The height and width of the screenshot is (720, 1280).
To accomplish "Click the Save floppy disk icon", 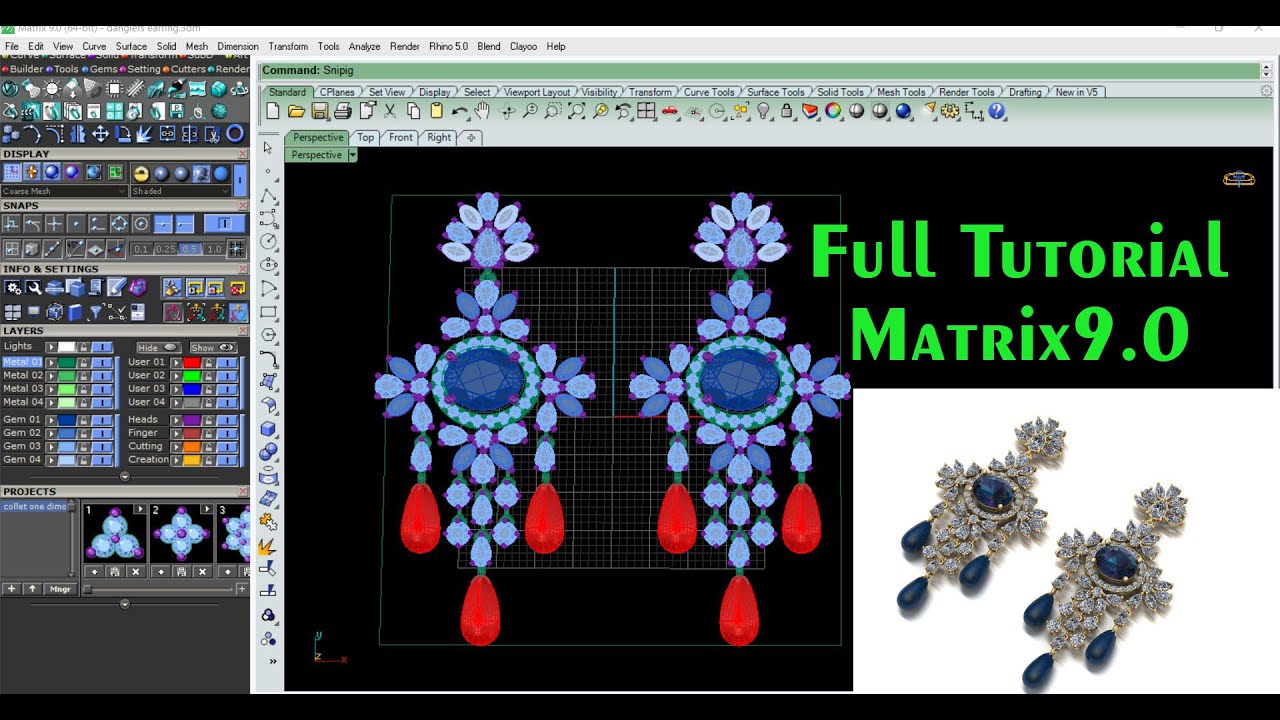I will (x=320, y=111).
